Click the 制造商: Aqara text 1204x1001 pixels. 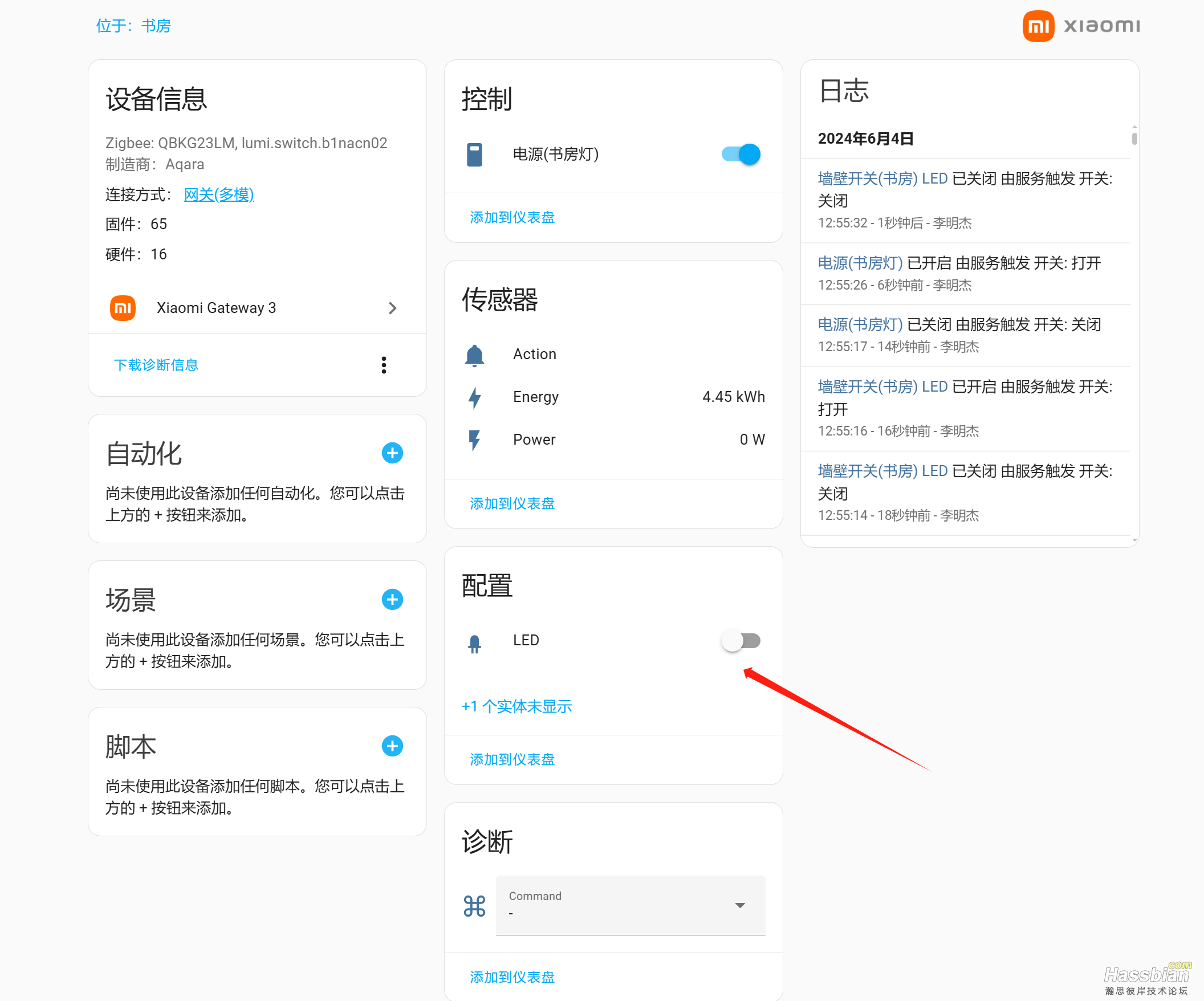pyautogui.click(x=155, y=164)
